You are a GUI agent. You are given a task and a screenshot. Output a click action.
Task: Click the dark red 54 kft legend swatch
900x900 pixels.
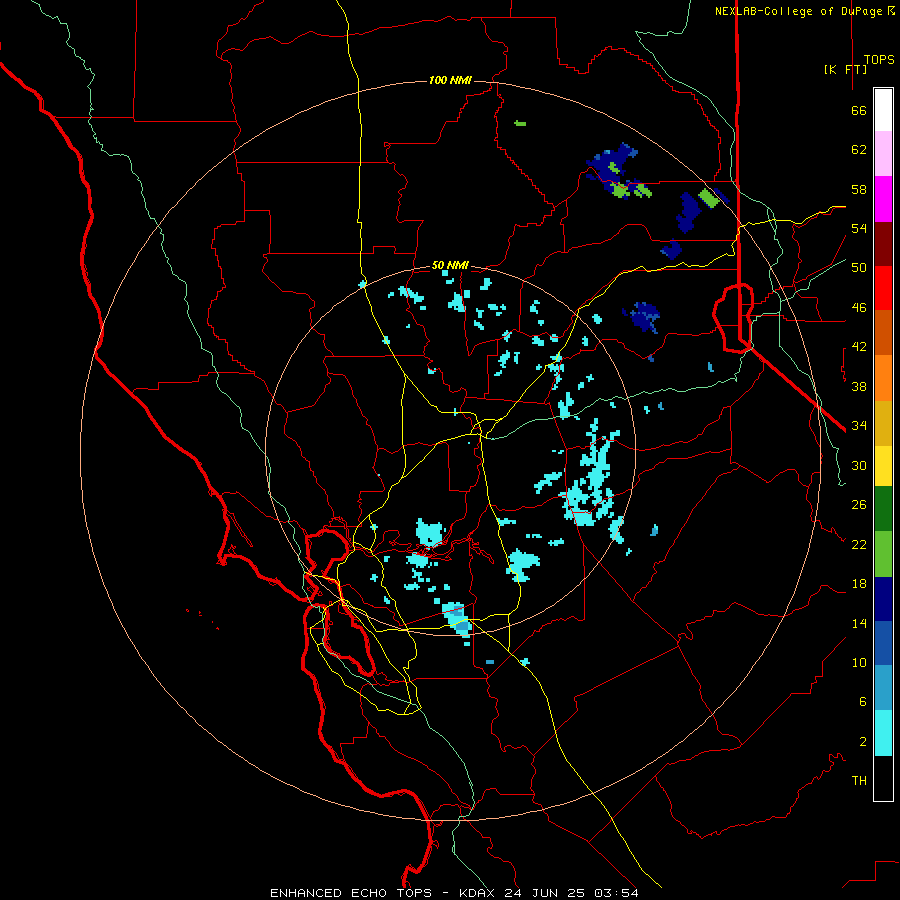click(883, 244)
